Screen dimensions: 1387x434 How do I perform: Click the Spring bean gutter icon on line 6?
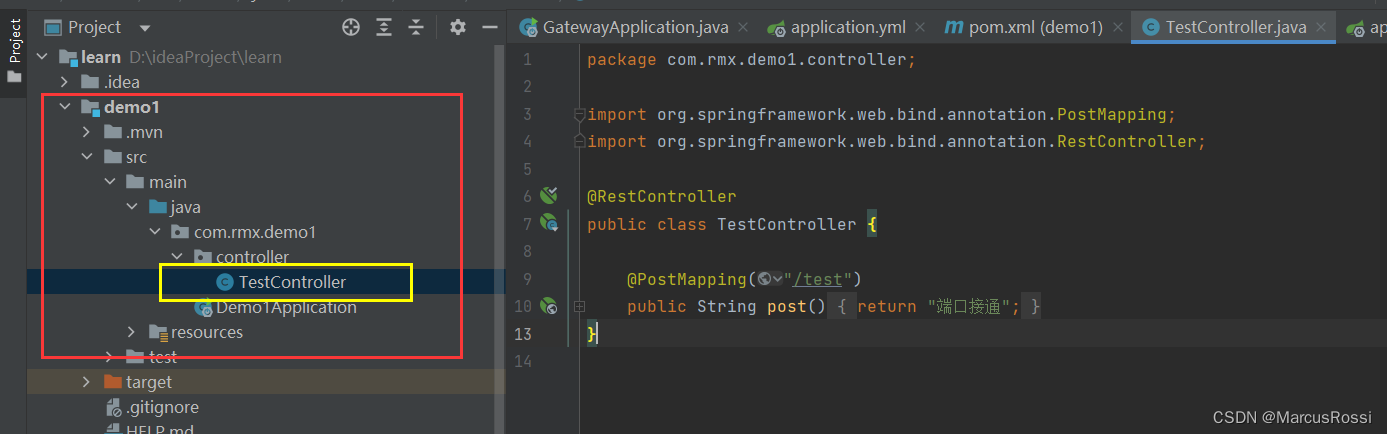tap(548, 196)
